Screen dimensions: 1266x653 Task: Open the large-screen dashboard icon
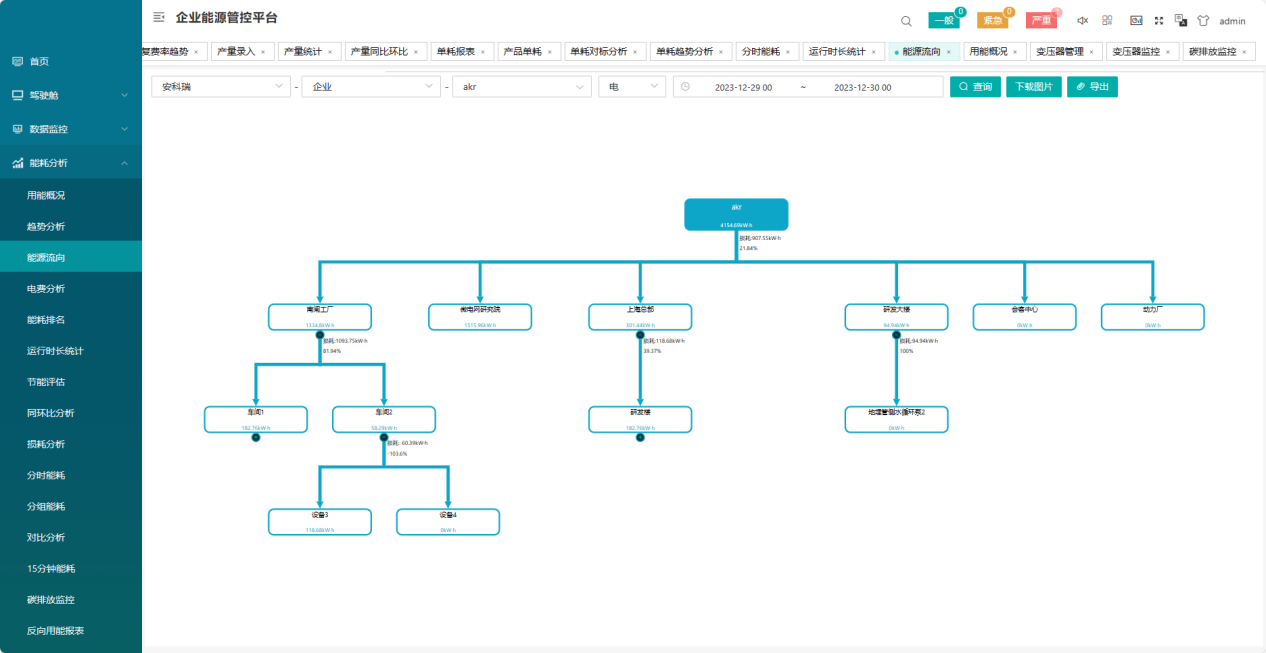pos(1136,20)
